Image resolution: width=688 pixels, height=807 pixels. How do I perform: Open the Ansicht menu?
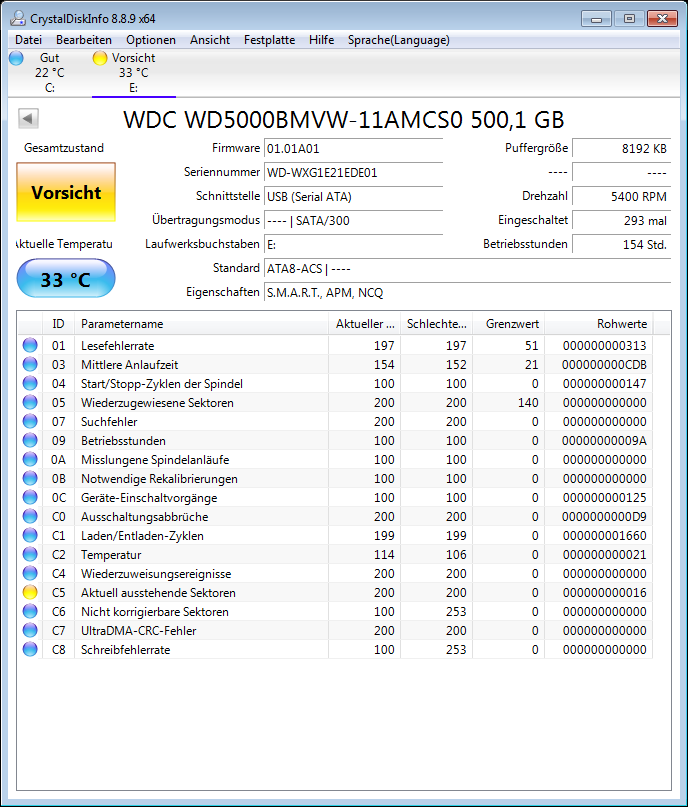click(209, 40)
